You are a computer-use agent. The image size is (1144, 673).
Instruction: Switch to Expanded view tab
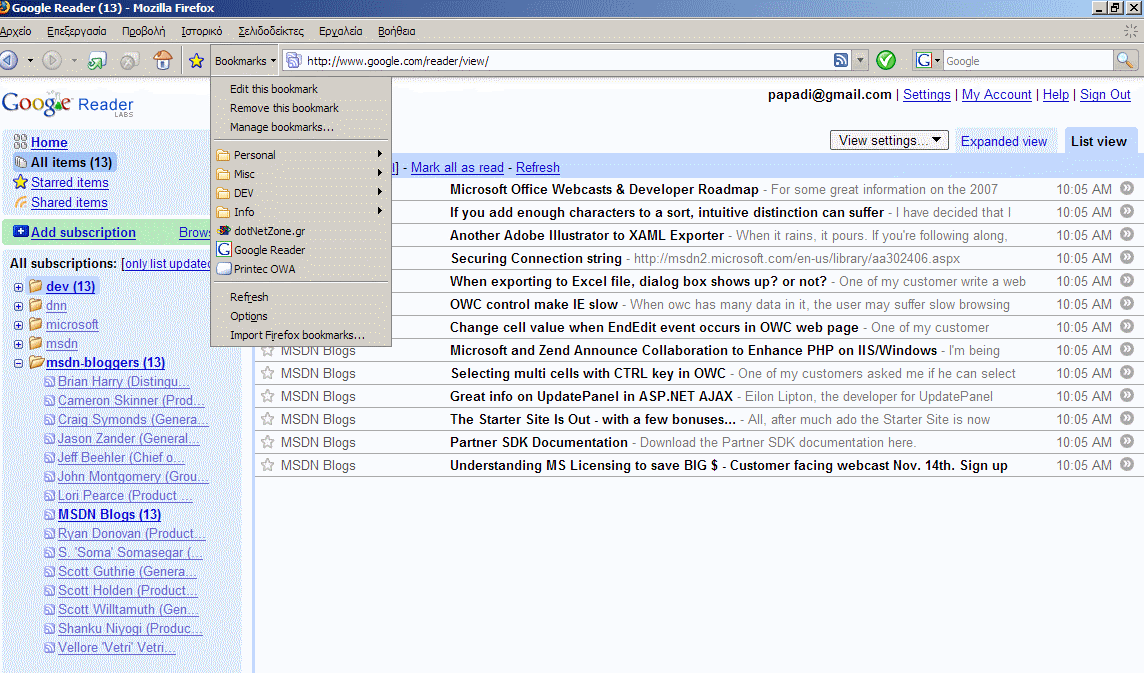pos(1003,142)
